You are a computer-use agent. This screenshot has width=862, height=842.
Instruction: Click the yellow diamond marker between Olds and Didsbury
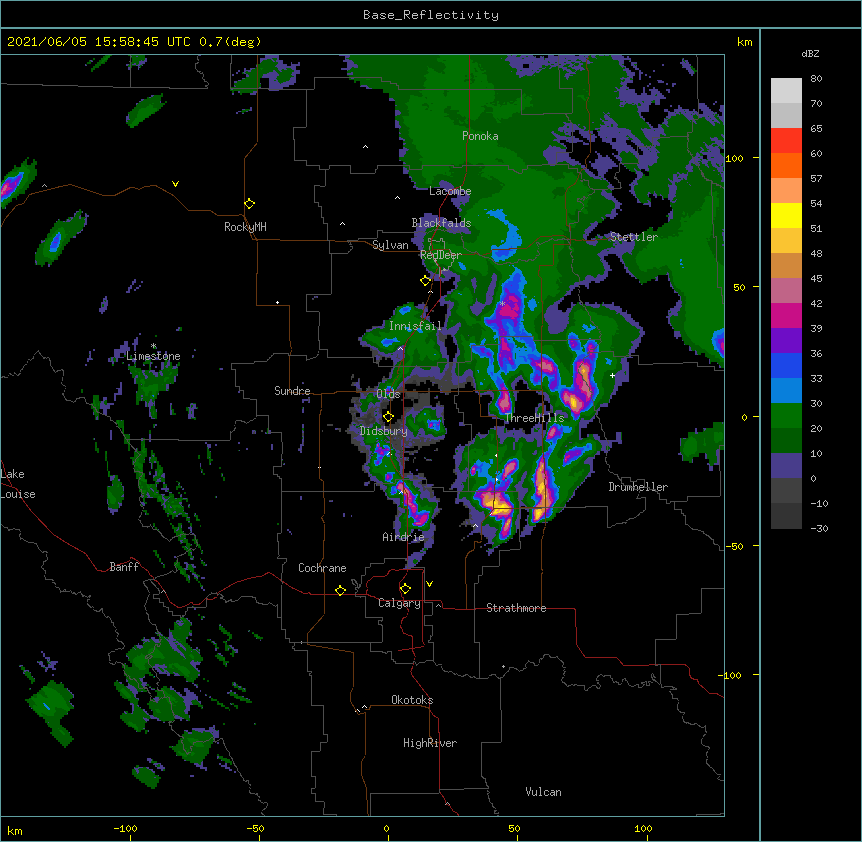(388, 417)
